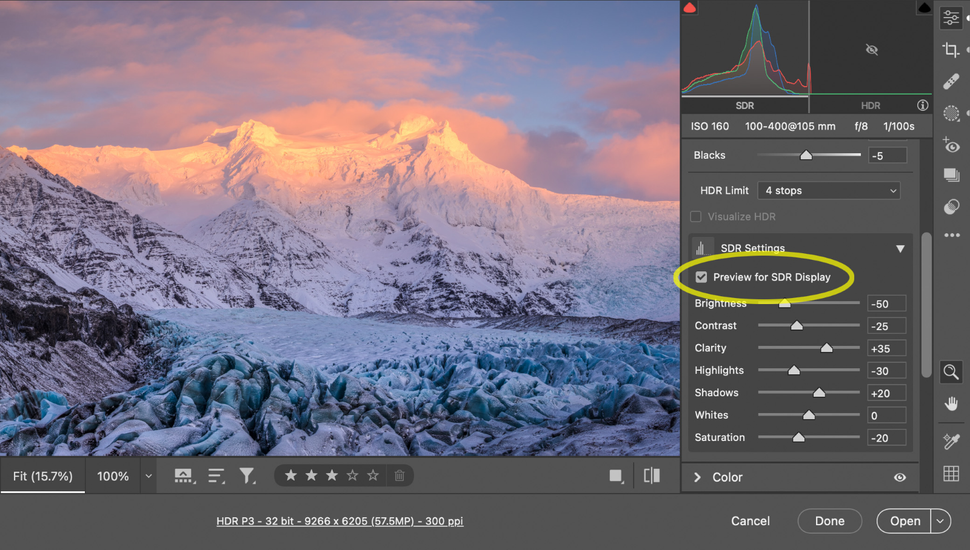
Task: Open the zoom percentage dropdown arrow
Action: pyautogui.click(x=148, y=476)
